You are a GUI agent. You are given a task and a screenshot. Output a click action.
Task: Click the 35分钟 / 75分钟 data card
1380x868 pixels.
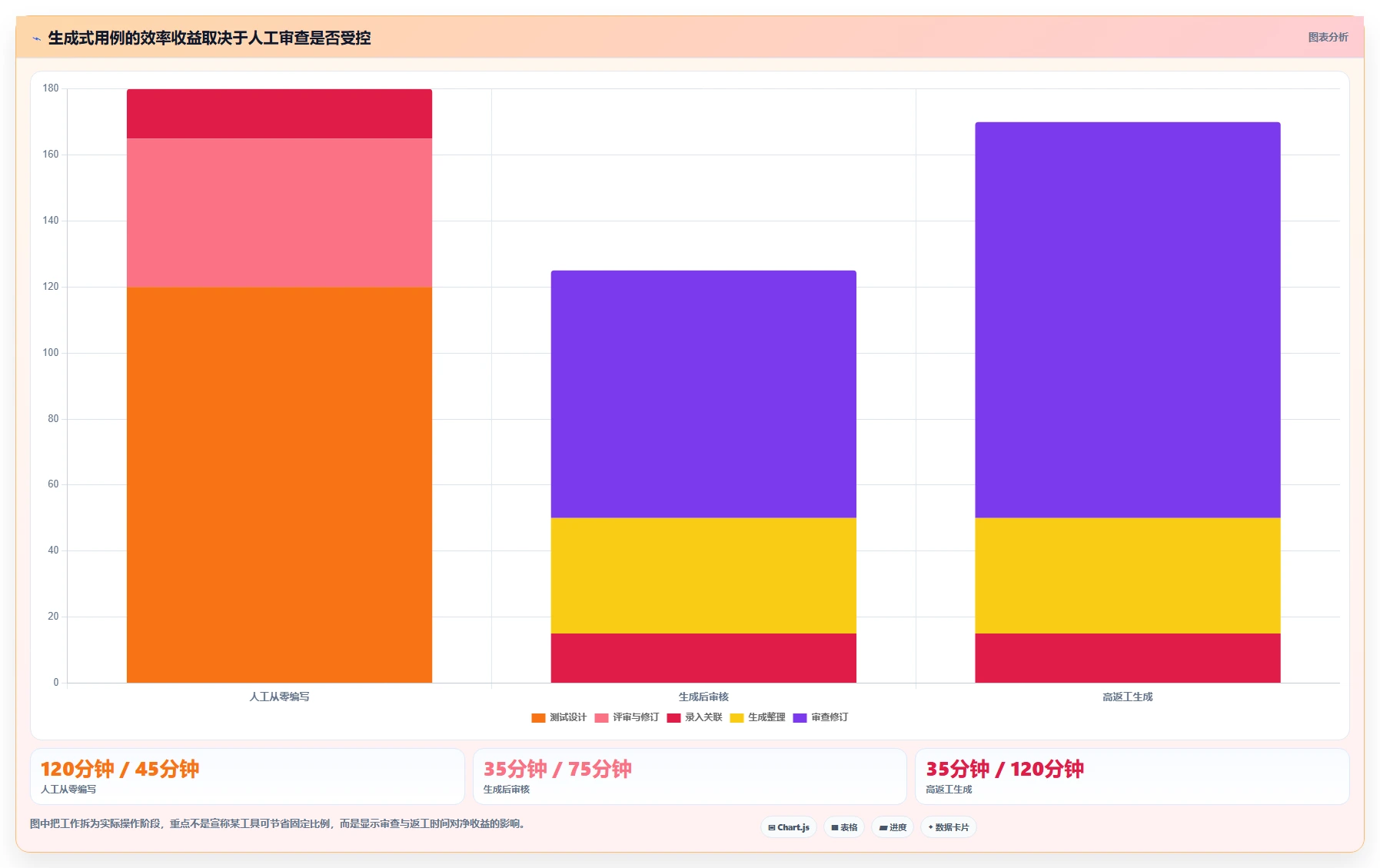pyautogui.click(x=690, y=777)
